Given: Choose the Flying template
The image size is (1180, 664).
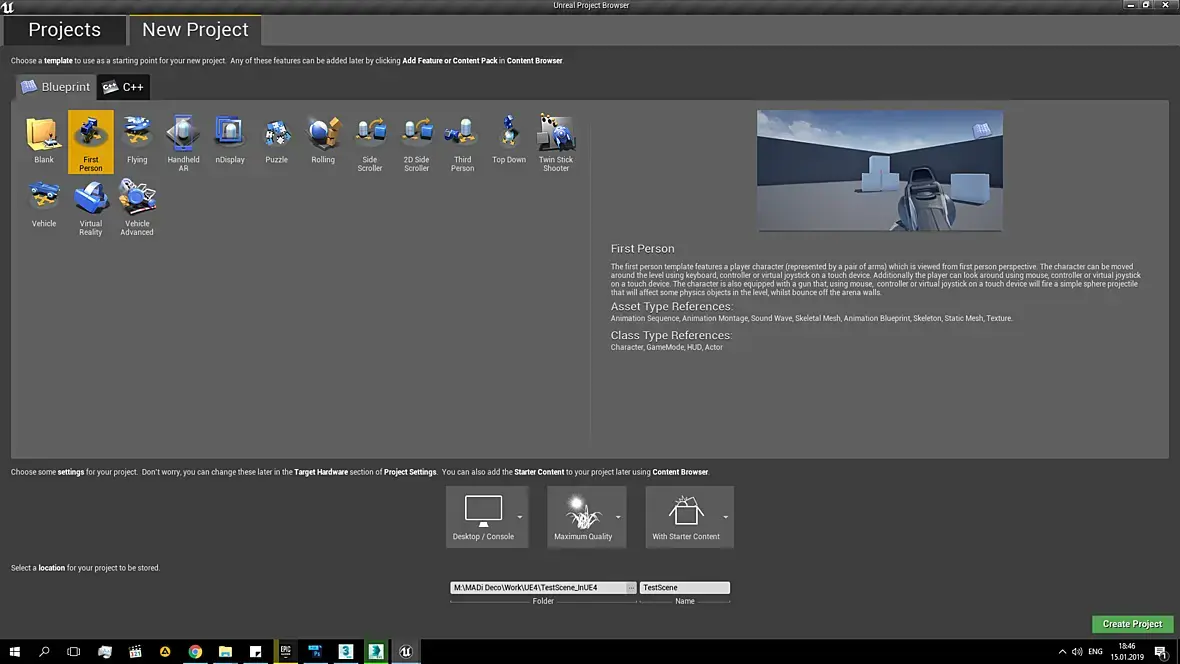Looking at the screenshot, I should click(137, 141).
